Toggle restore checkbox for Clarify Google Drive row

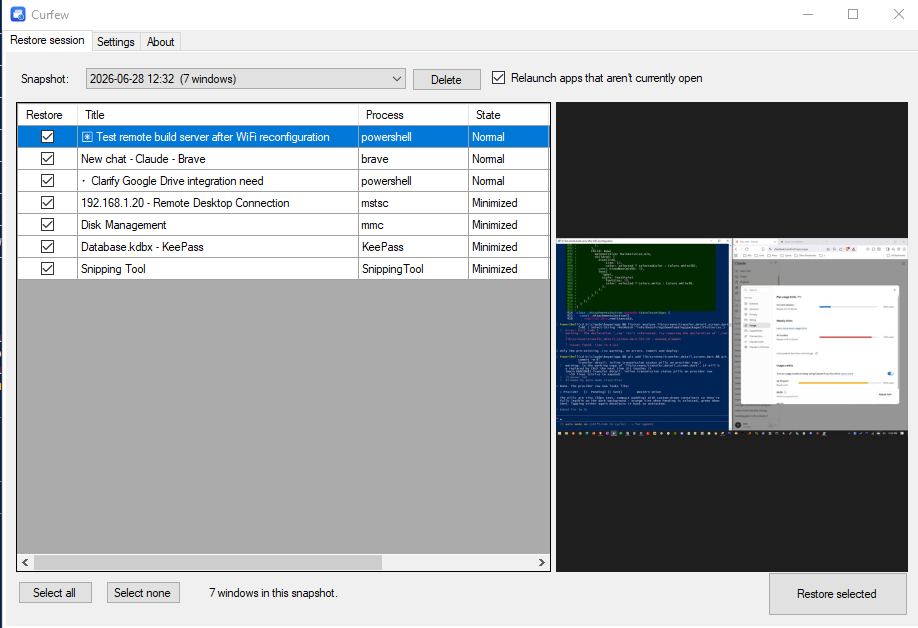click(47, 180)
